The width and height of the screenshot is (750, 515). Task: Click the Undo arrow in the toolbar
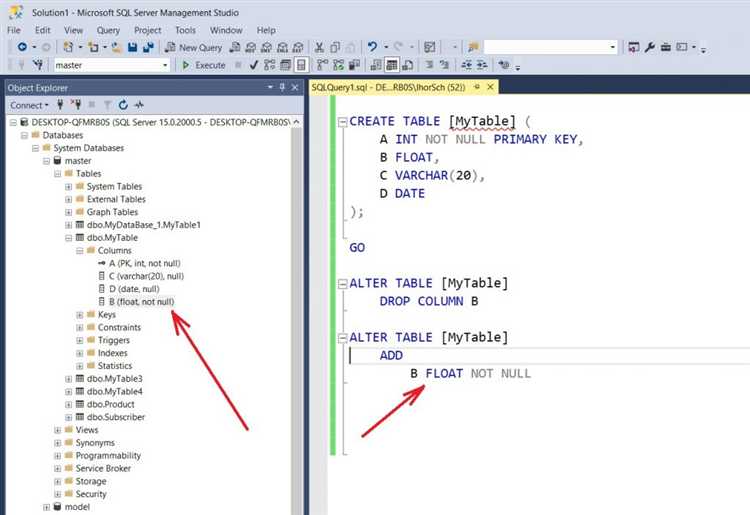point(372,47)
